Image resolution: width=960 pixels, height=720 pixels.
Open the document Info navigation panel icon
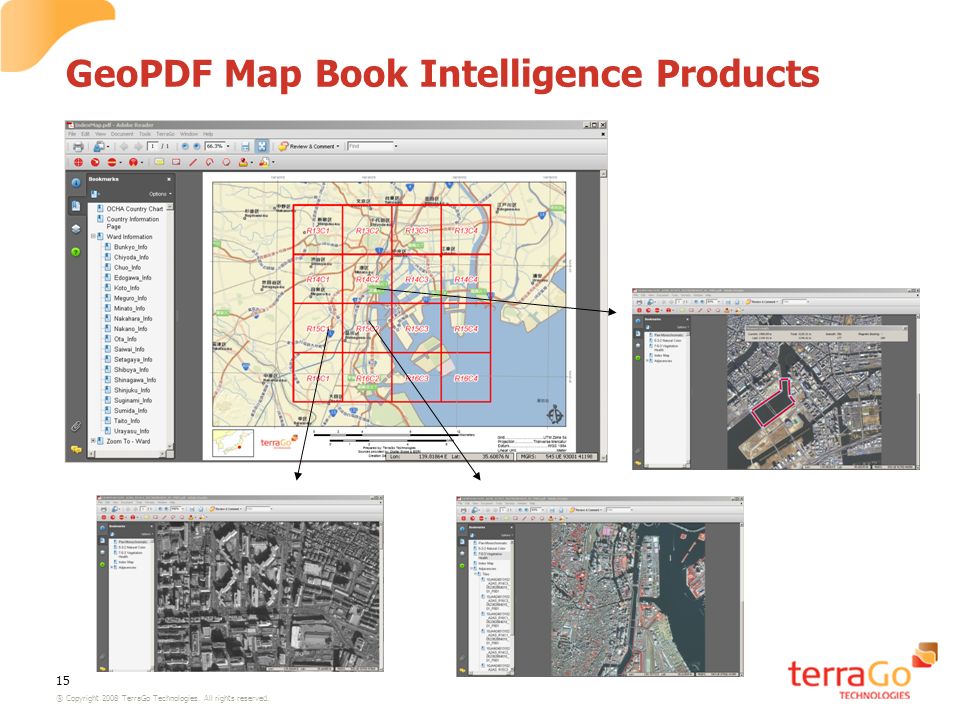coord(76,183)
